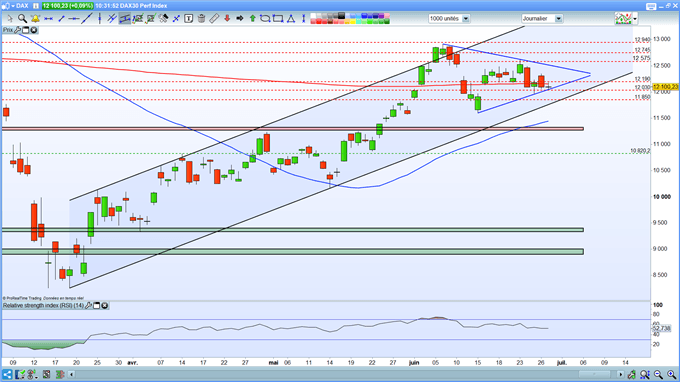Image resolution: width=680 pixels, height=382 pixels.
Task: Maximize the Prix panel window icon
Action: coord(26,30)
